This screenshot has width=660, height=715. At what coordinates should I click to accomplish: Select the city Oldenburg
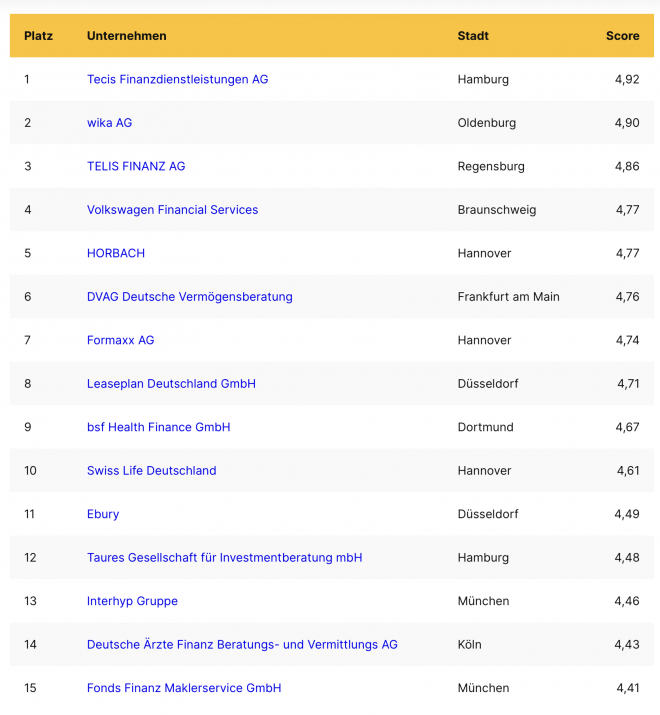click(x=487, y=123)
